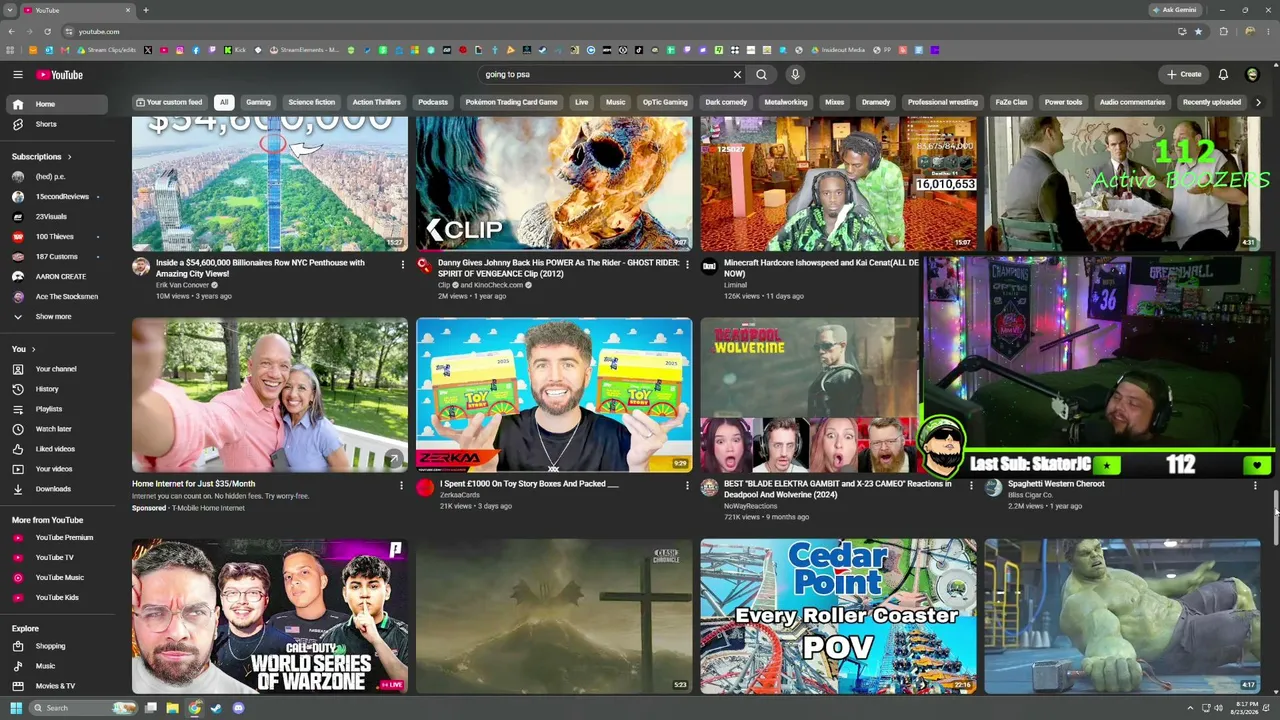Open Playlists in the sidebar
This screenshot has height=720, width=1280.
click(59, 409)
